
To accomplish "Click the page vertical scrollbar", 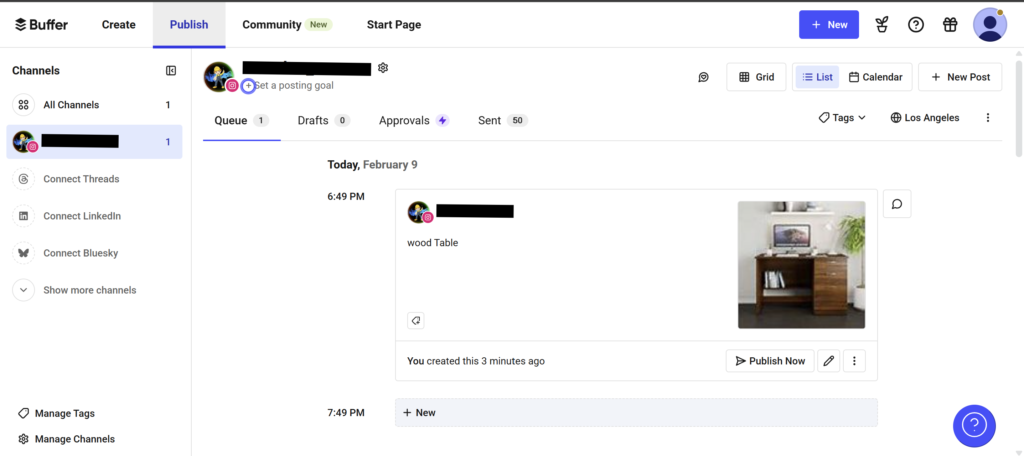I will 1019,108.
